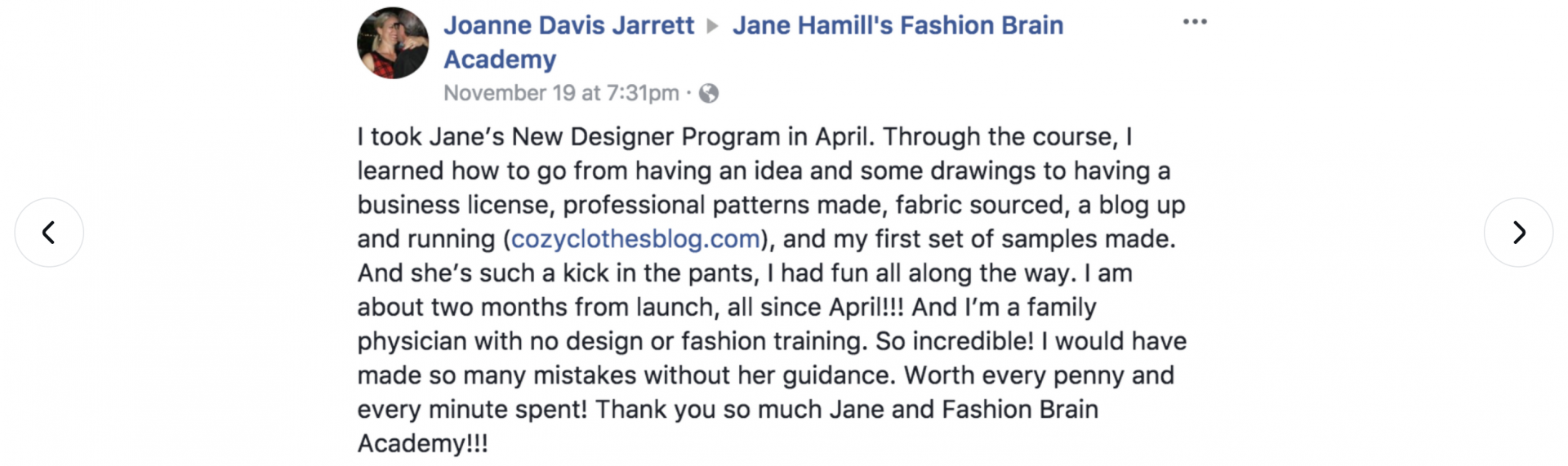The height and width of the screenshot is (466, 1568).
Task: Click the globe public-privacy icon
Action: pos(709,94)
